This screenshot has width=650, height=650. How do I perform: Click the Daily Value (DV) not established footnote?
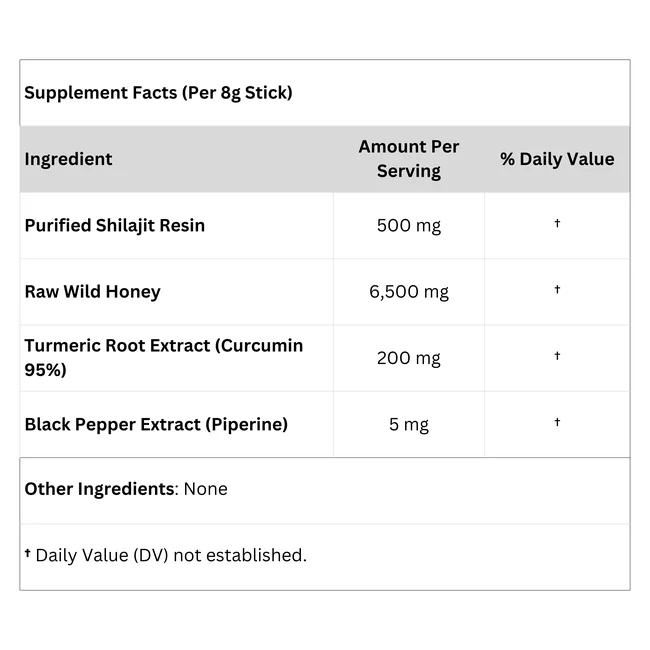tap(171, 555)
